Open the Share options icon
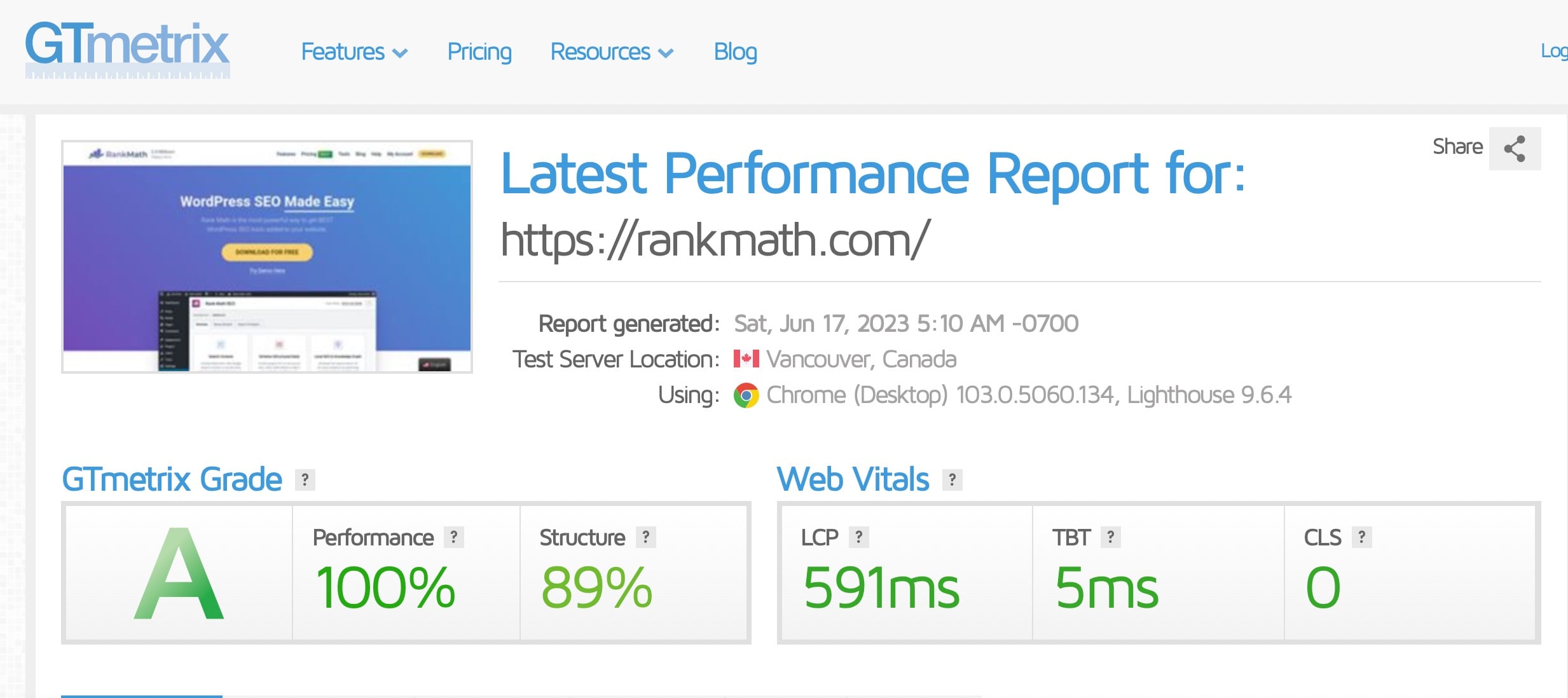 pos(1515,147)
